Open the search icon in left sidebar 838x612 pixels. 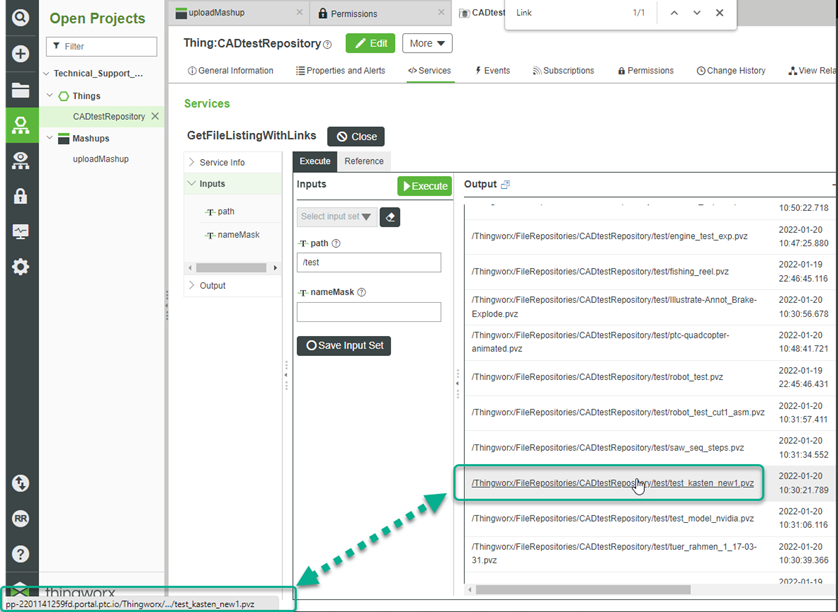pyautogui.click(x=20, y=18)
